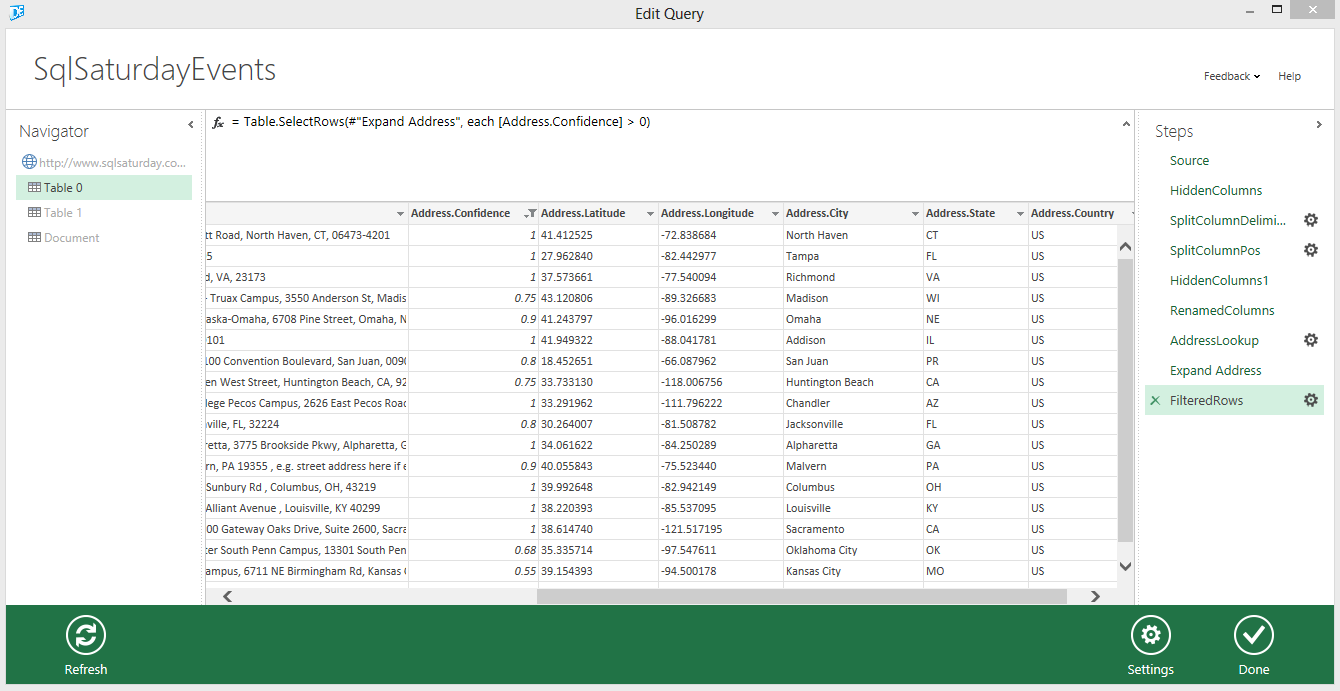Open Address.Confidence column filter dropdown
The image size is (1340, 691).
click(530, 213)
